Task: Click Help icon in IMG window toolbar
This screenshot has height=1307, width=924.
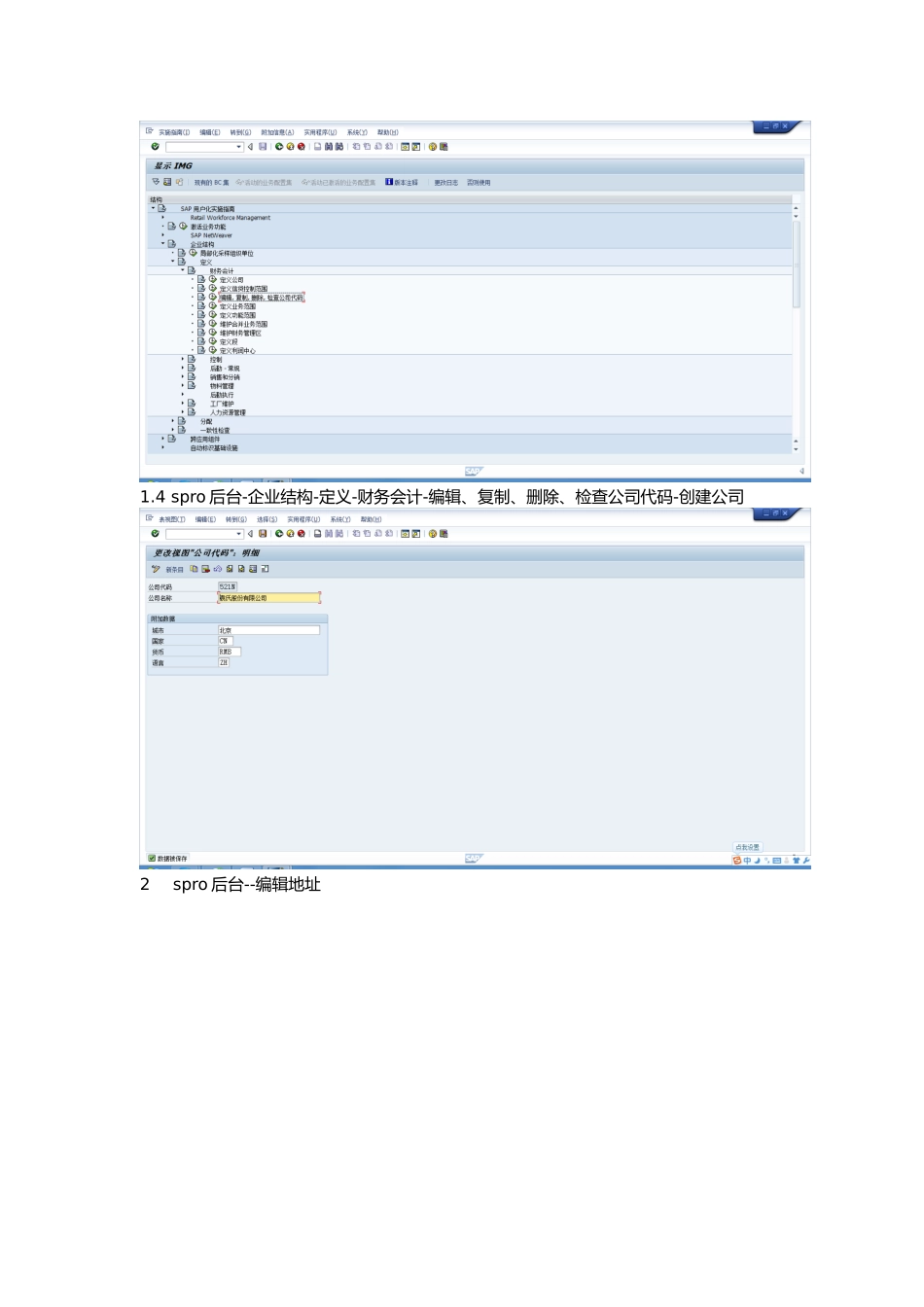Action: point(433,147)
